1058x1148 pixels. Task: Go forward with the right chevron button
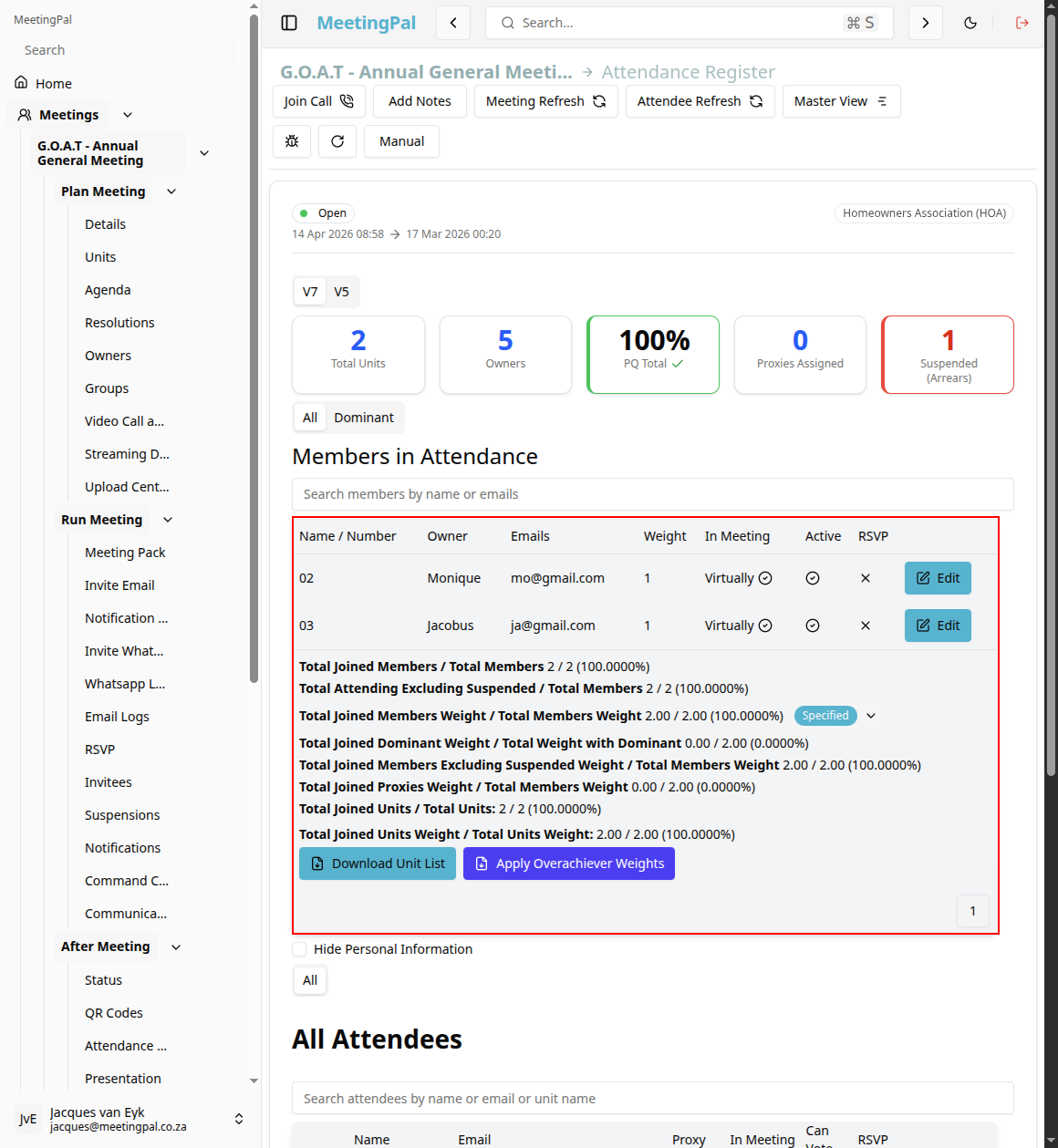coord(926,23)
